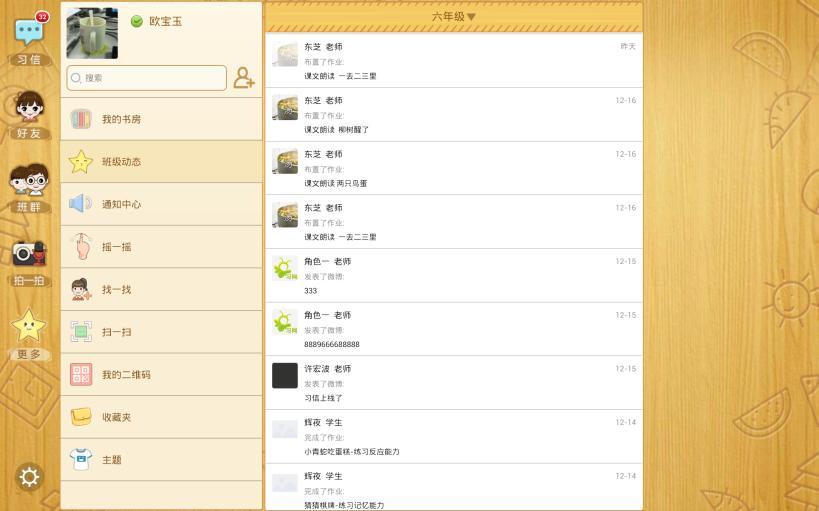
Task: Click the green status check icon
Action: coord(137,21)
